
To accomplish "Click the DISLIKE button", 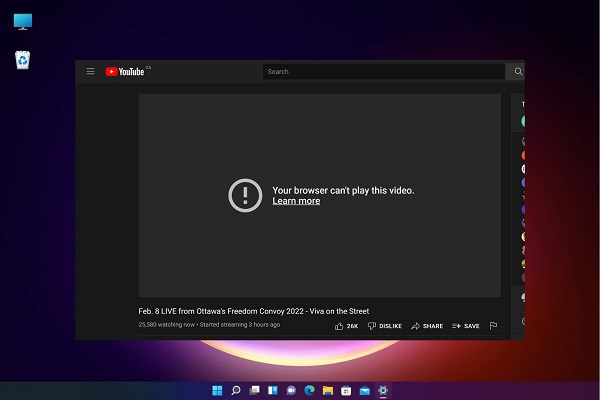I will pos(385,326).
